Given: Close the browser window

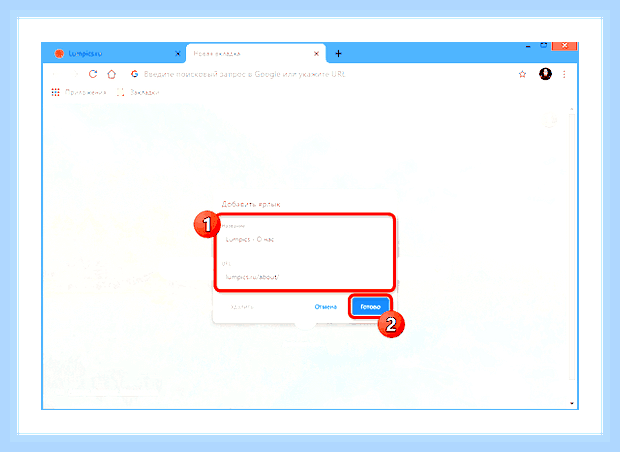Looking at the screenshot, I should (x=565, y=45).
